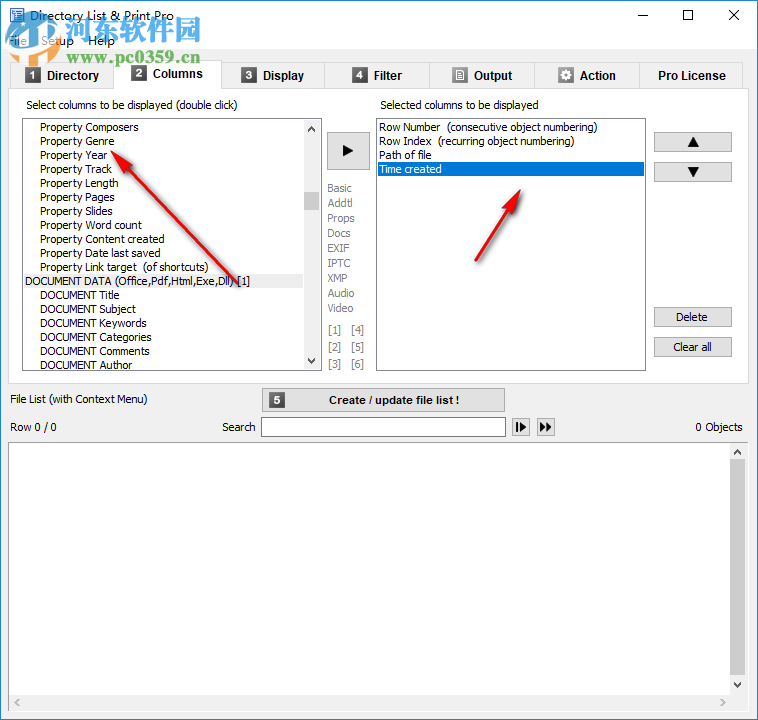The image size is (758, 720).
Task: Click the [5] shortcut link
Action: [x=357, y=347]
